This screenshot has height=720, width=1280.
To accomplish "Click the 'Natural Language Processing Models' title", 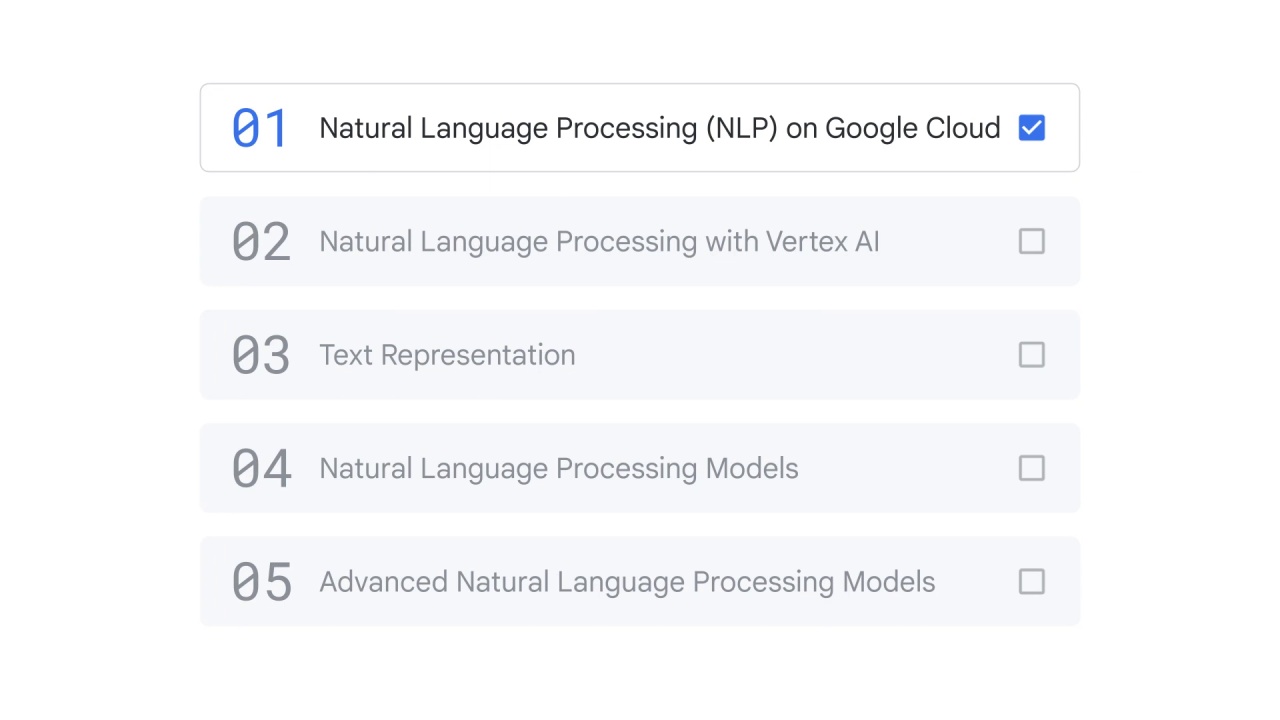I will pos(559,469).
